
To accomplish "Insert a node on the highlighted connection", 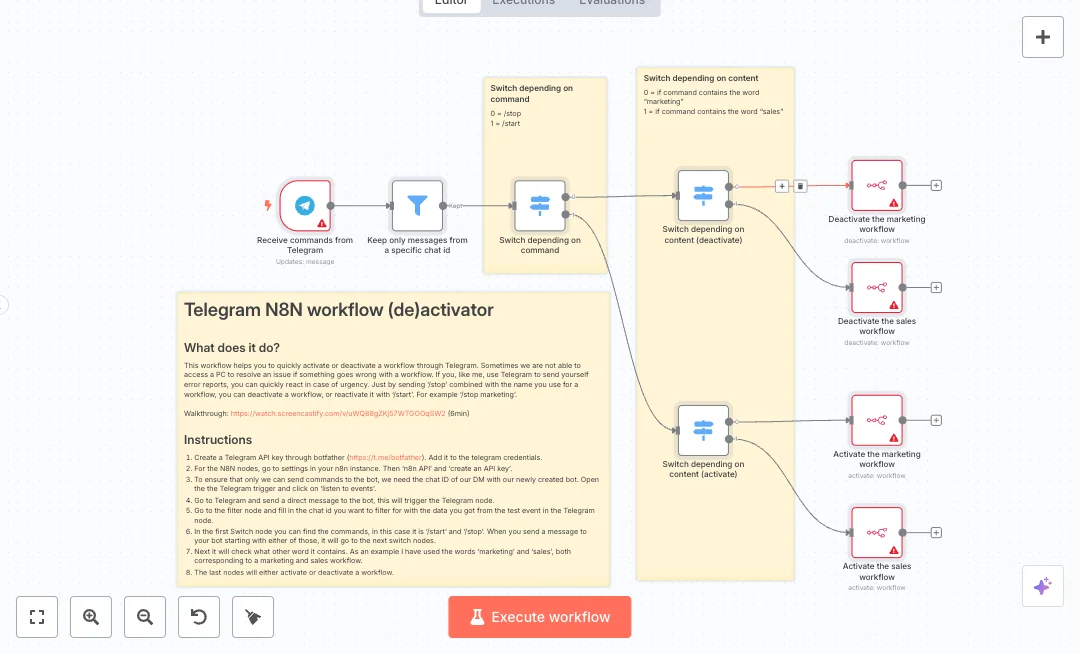I will click(x=782, y=186).
